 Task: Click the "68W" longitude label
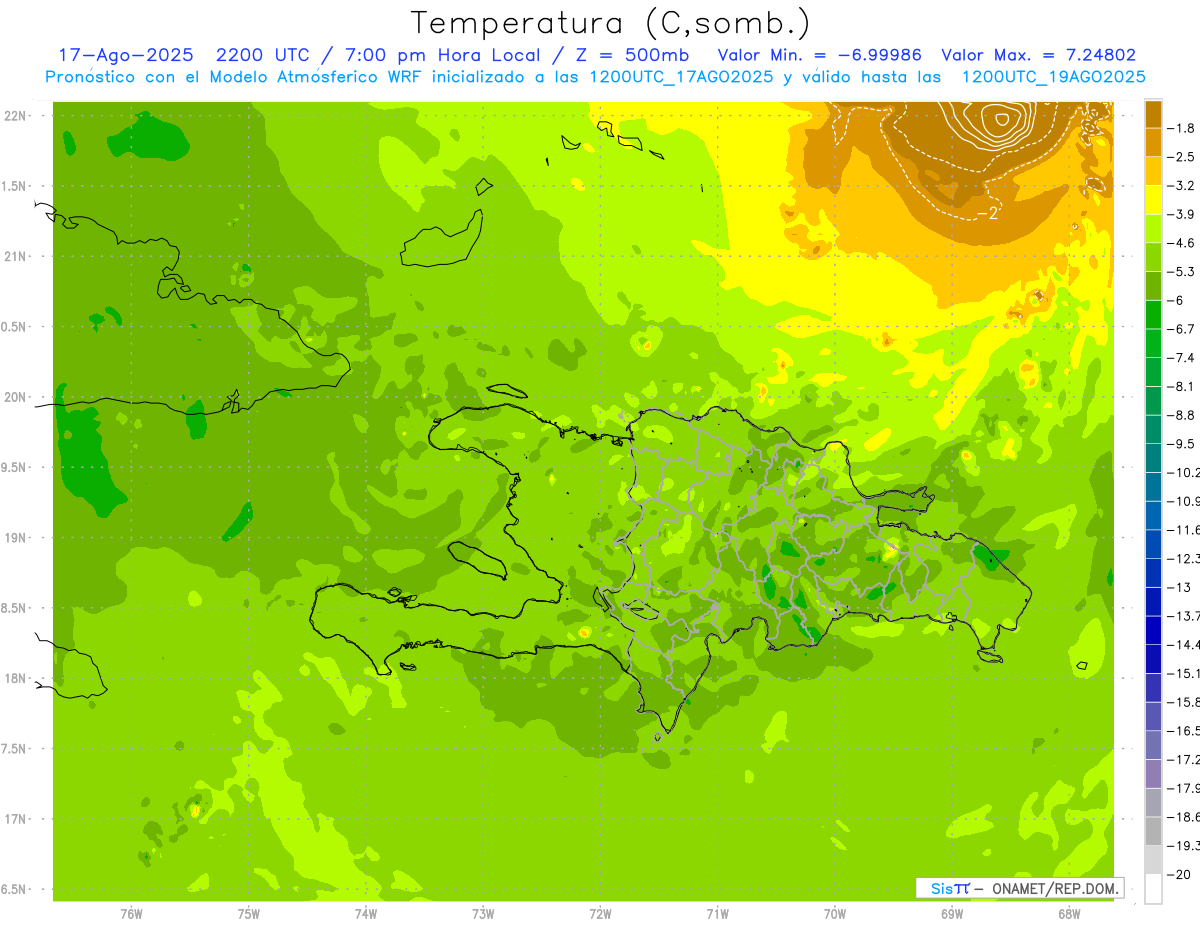click(1069, 914)
